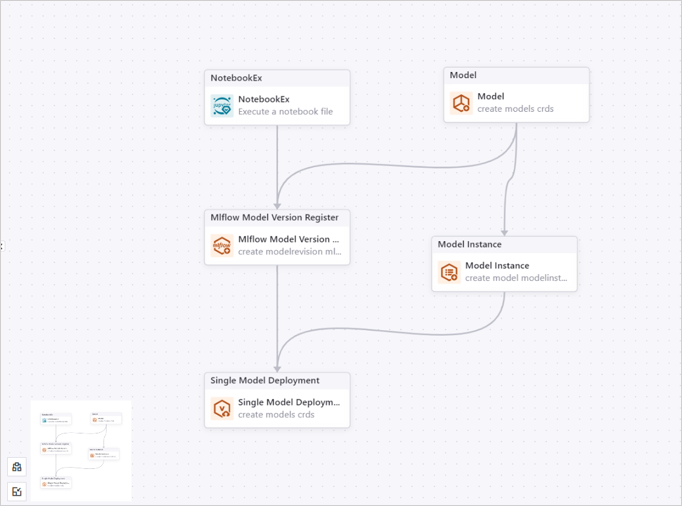Select the Mlflow Model Version Register header
Image resolution: width=682 pixels, height=506 pixels.
click(274, 217)
